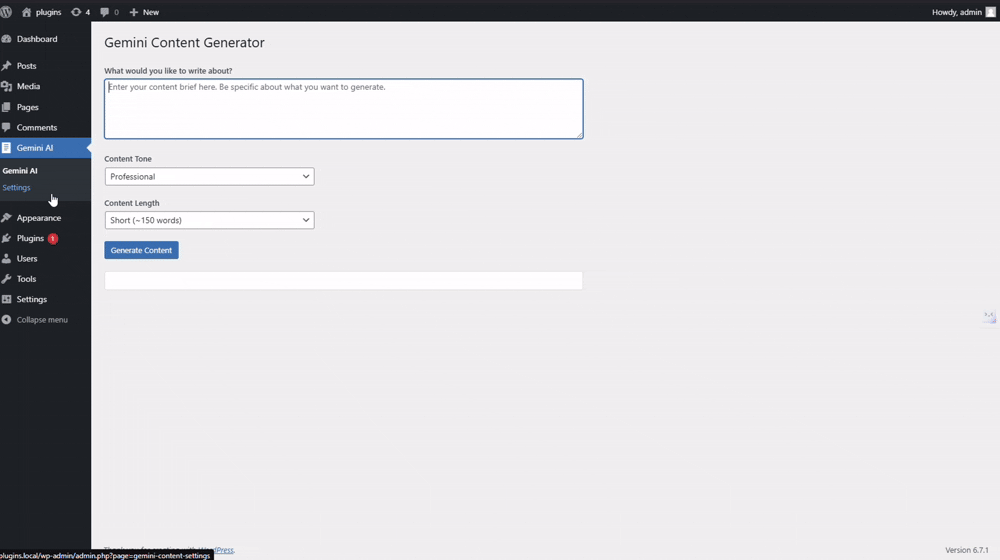Click the Plugins plug icon
The width and height of the screenshot is (1000, 560).
pos(6,239)
